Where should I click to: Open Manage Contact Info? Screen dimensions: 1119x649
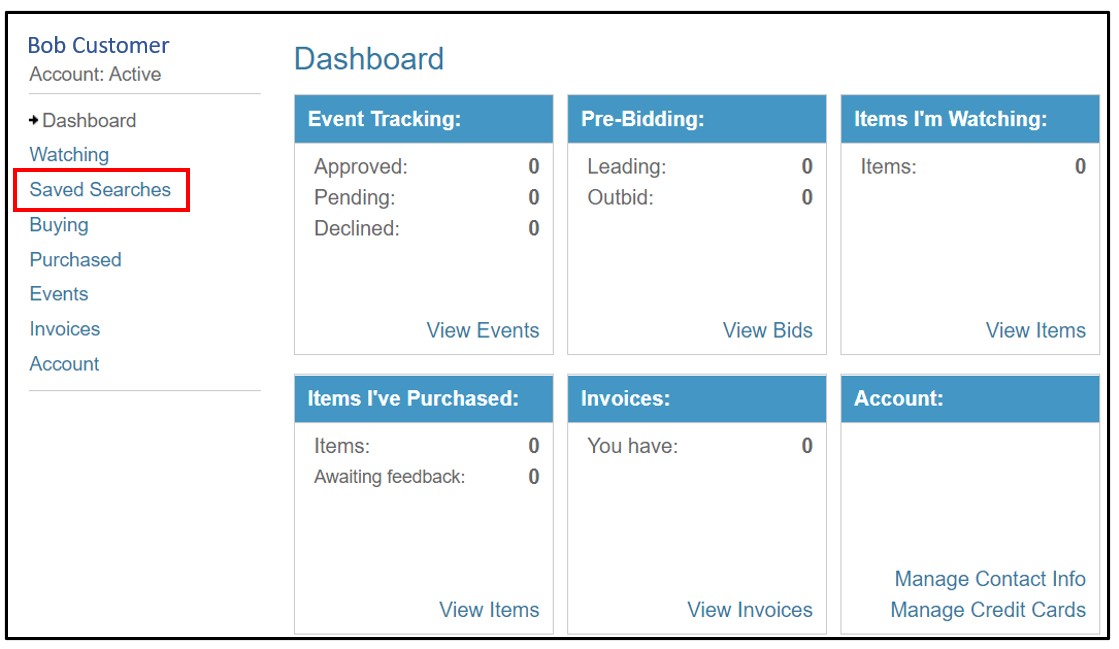point(989,579)
